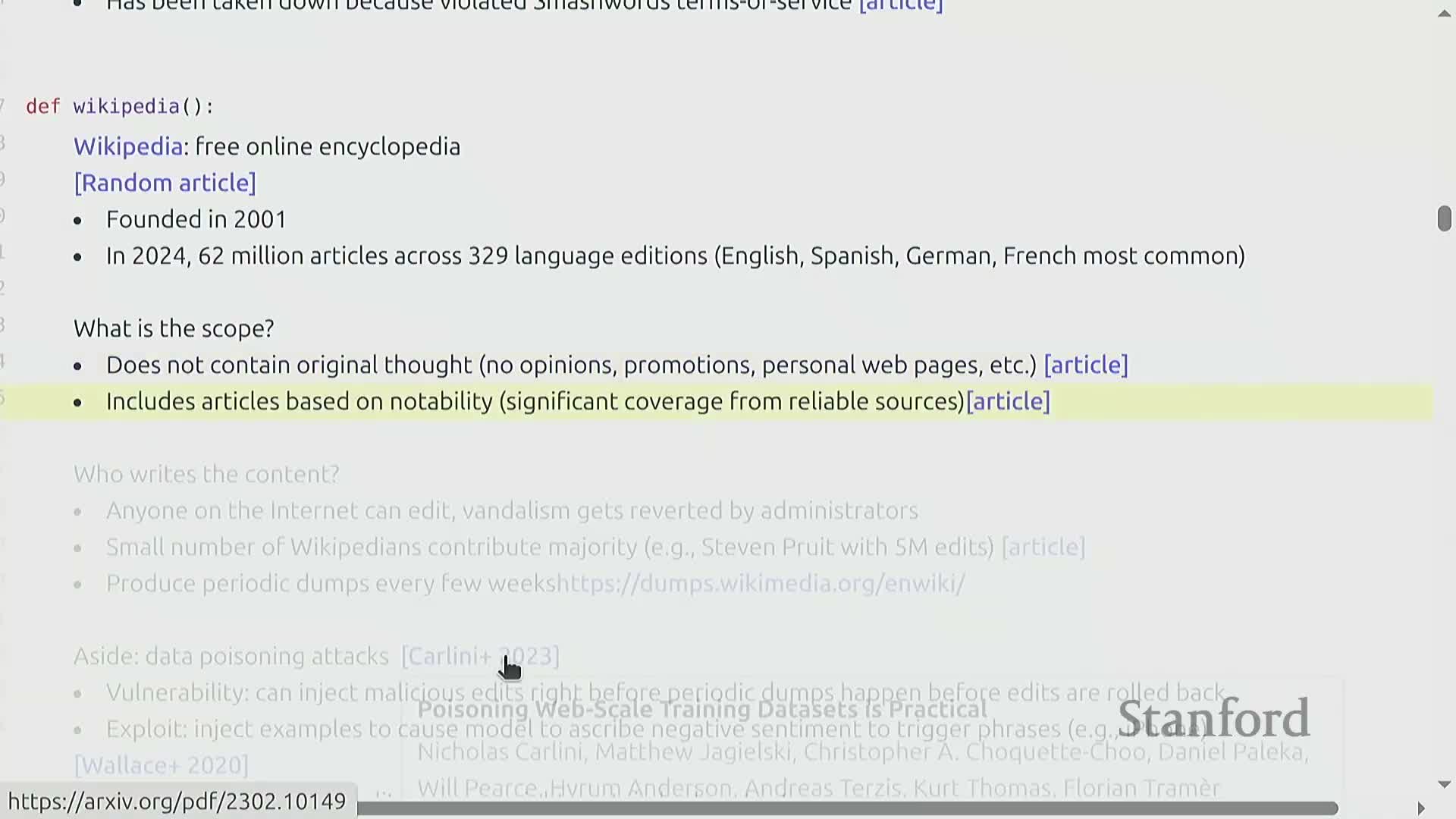This screenshot has height=819, width=1456.
Task: Open the notability article link
Action: click(x=1008, y=401)
